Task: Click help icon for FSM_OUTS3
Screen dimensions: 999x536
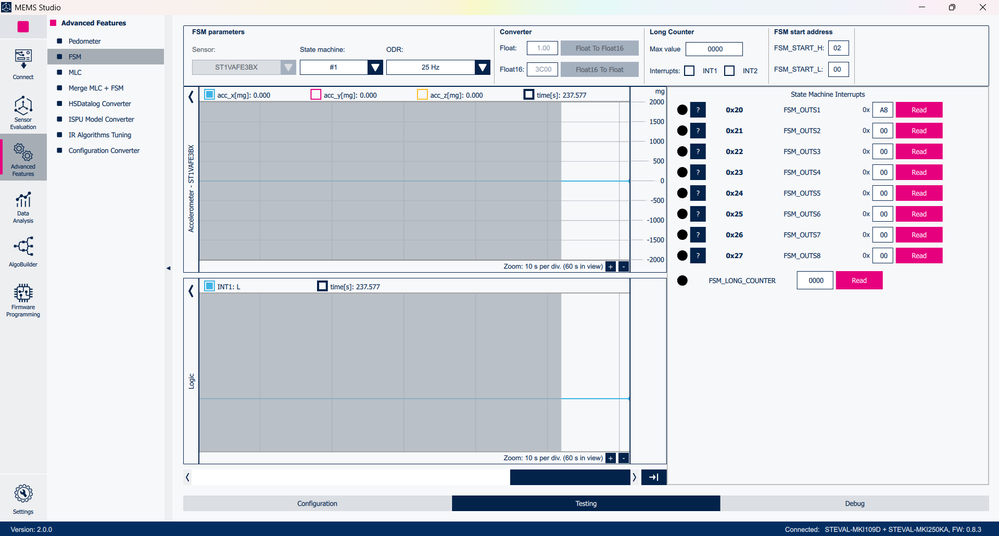Action: 698,152
